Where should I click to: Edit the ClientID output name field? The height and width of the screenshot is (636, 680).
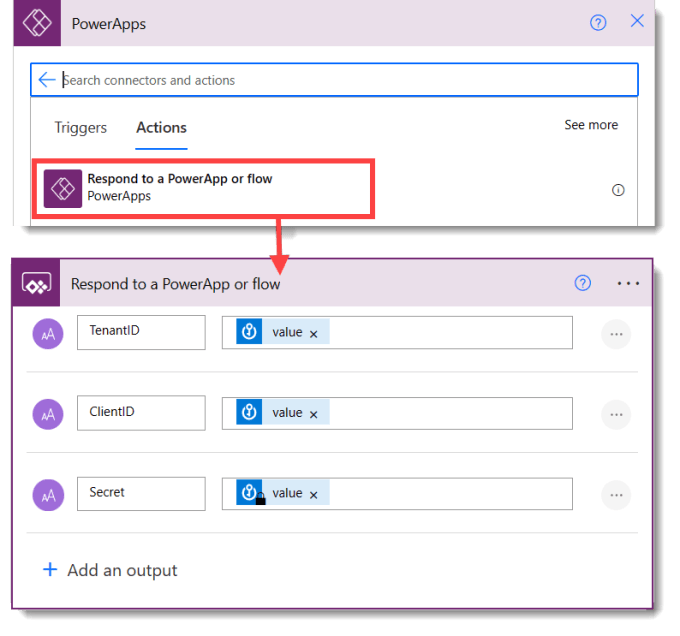[x=141, y=413]
